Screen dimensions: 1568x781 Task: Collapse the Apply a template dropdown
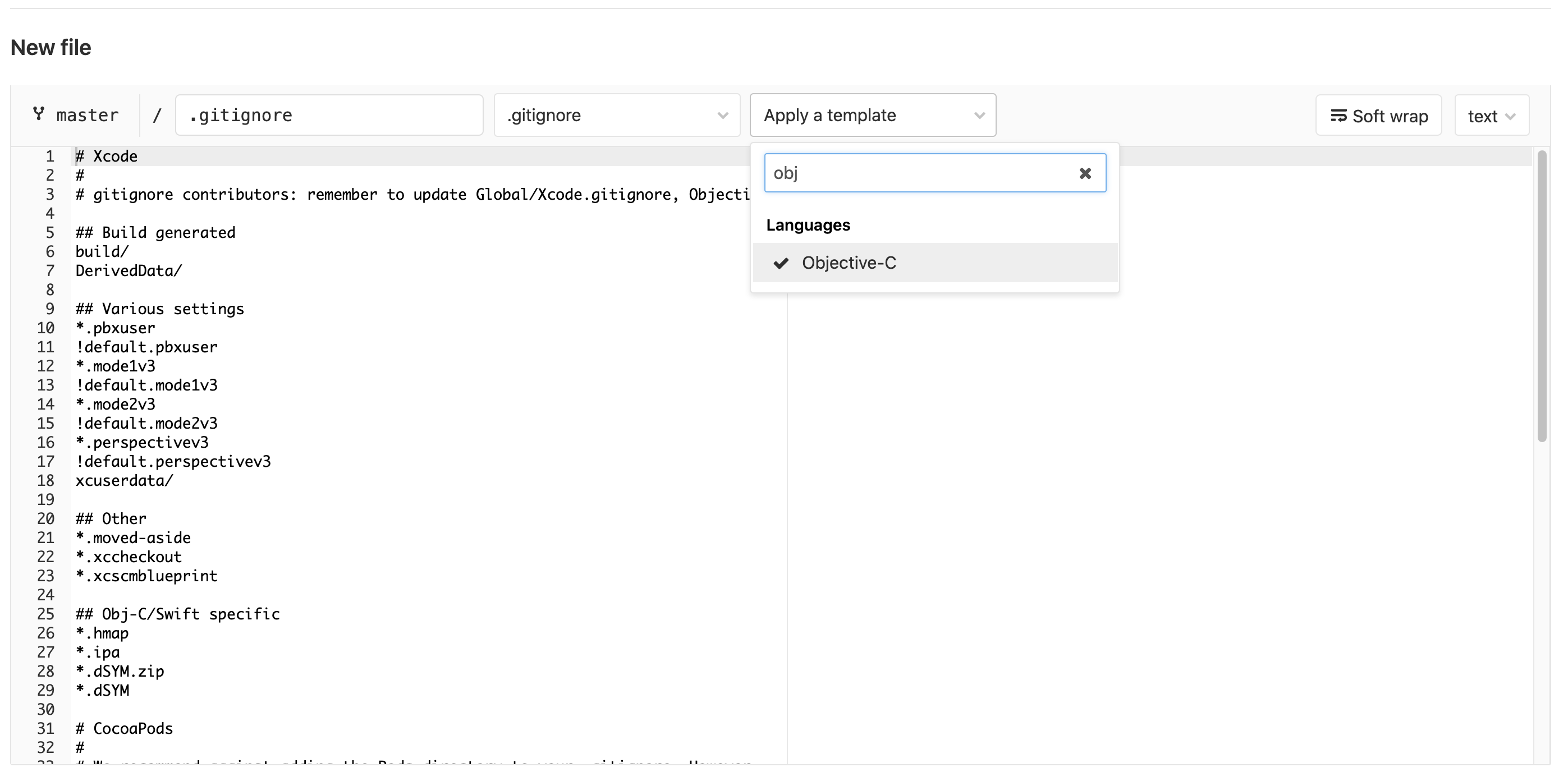pyautogui.click(x=872, y=116)
